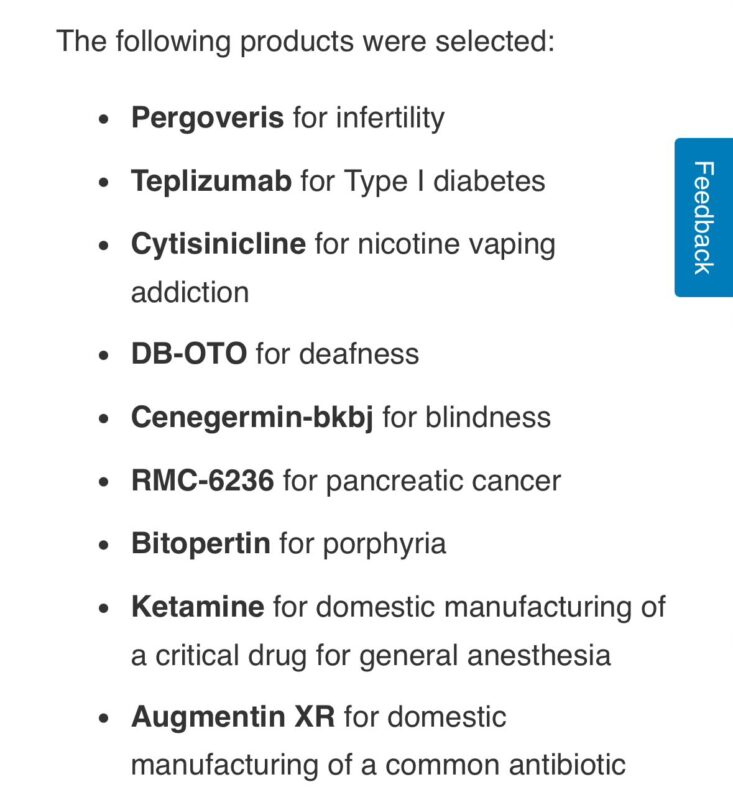The image size is (733, 800).
Task: Open the Feedback side tab
Action: [703, 217]
